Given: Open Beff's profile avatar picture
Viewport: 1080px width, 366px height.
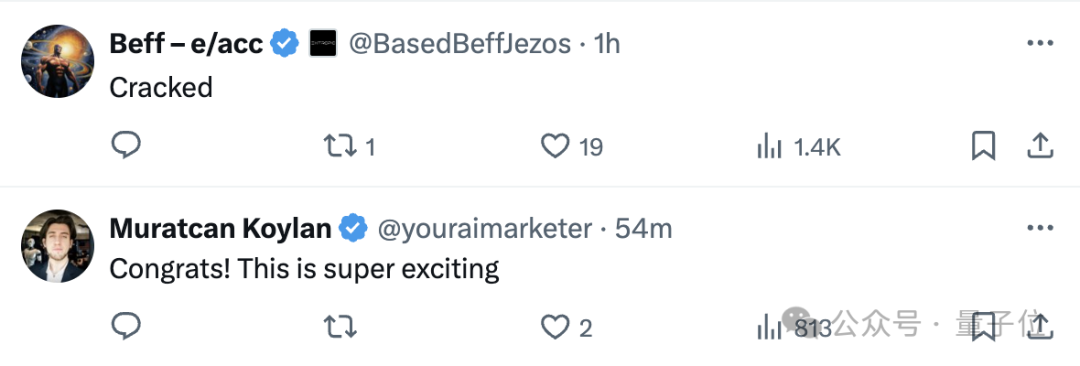Looking at the screenshot, I should click(57, 61).
